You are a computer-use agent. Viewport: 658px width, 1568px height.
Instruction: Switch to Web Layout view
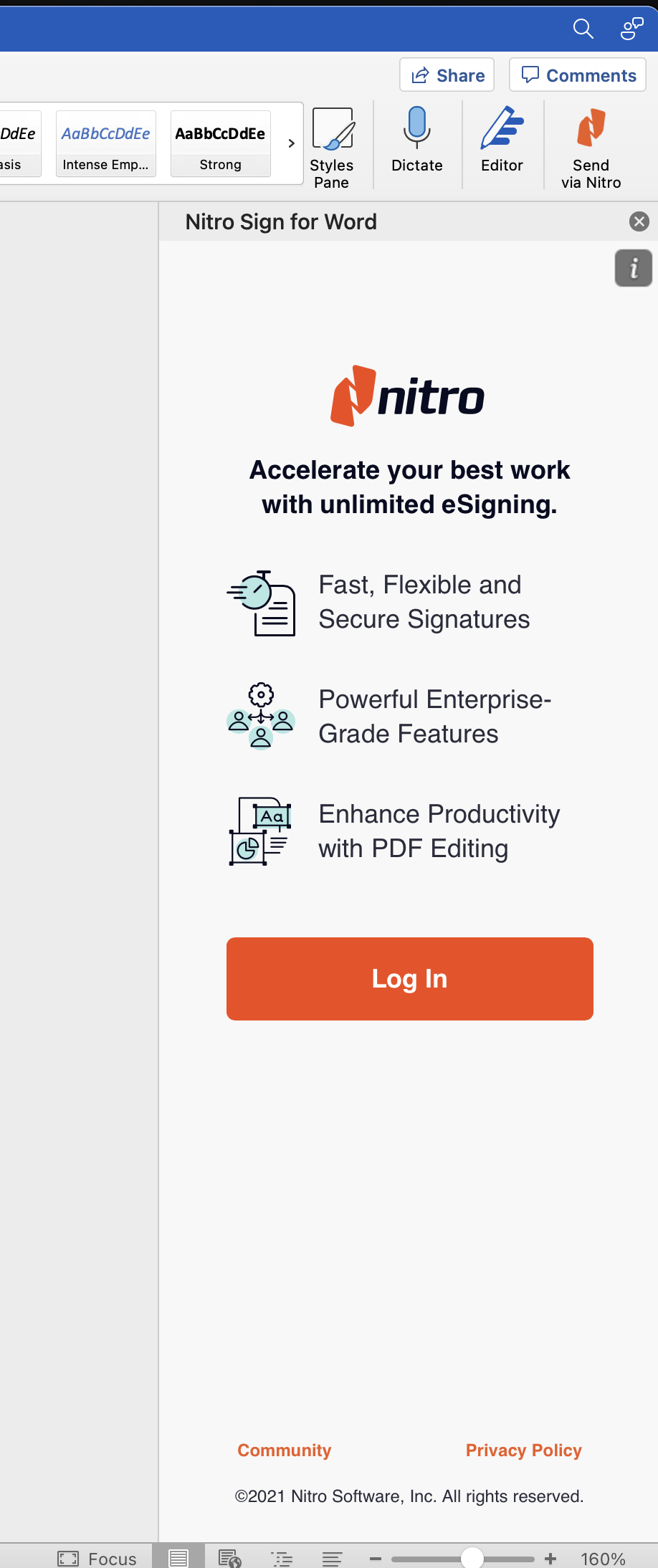tap(229, 1558)
